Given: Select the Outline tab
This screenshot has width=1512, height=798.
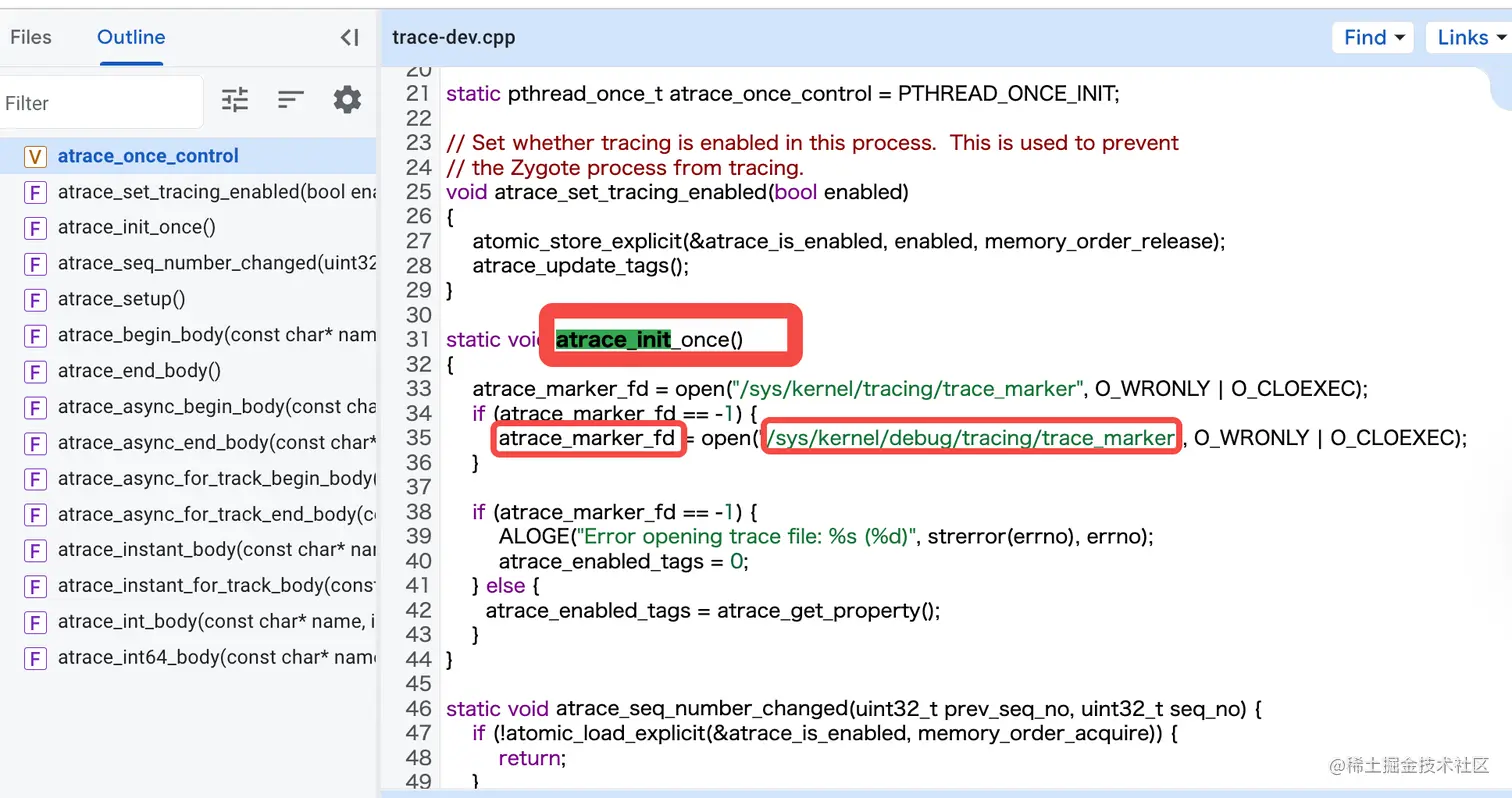Looking at the screenshot, I should click(131, 37).
